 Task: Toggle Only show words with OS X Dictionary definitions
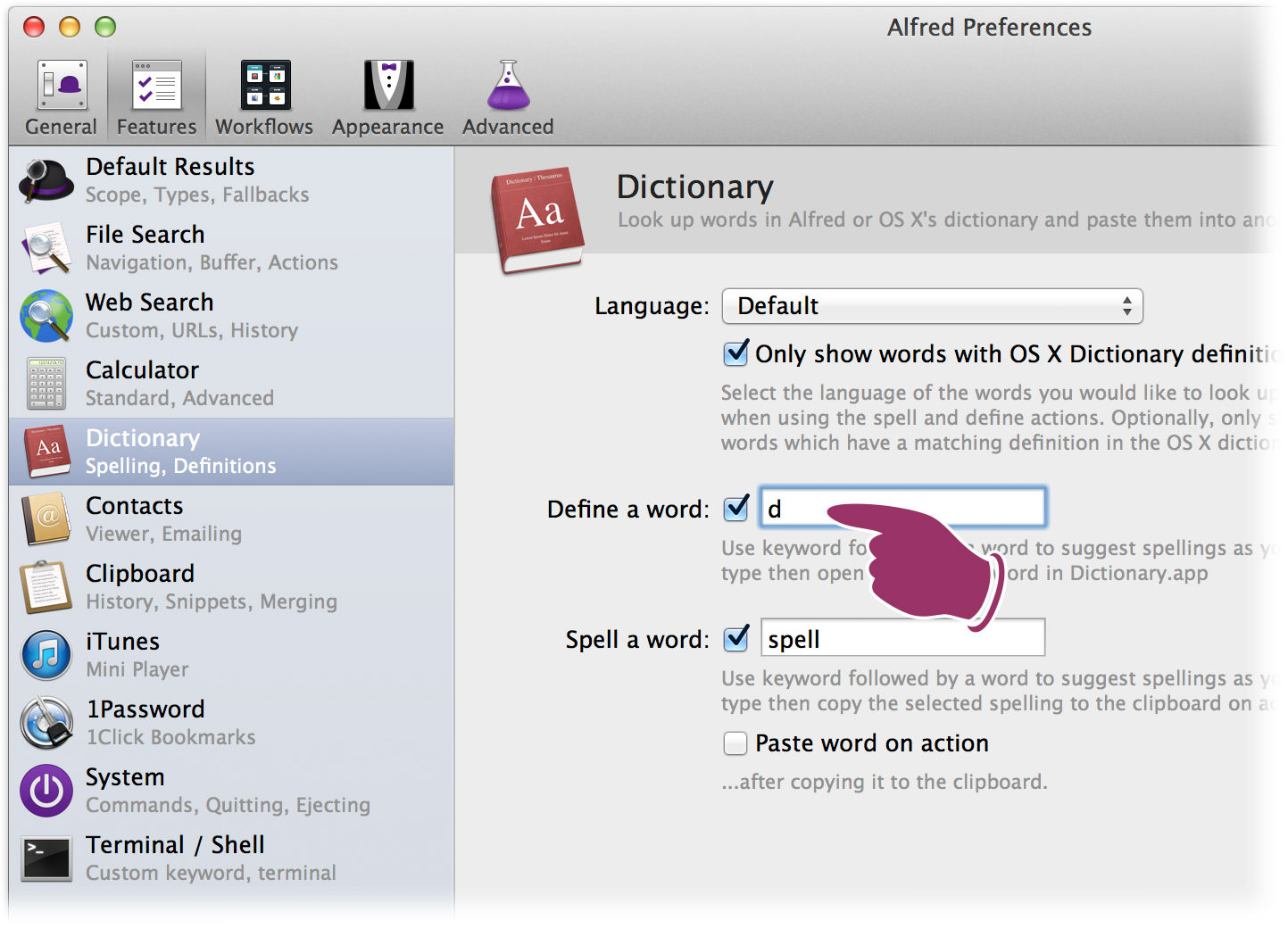tap(736, 353)
